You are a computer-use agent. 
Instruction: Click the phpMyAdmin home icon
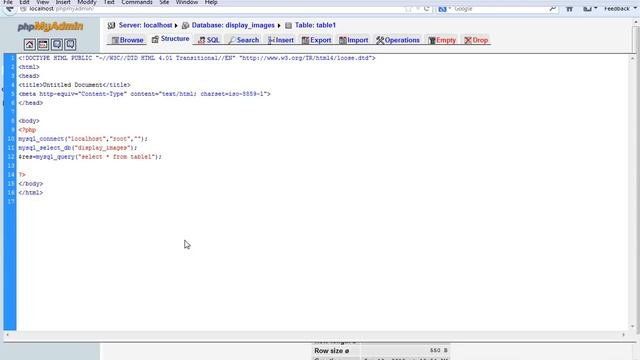click(x=29, y=44)
